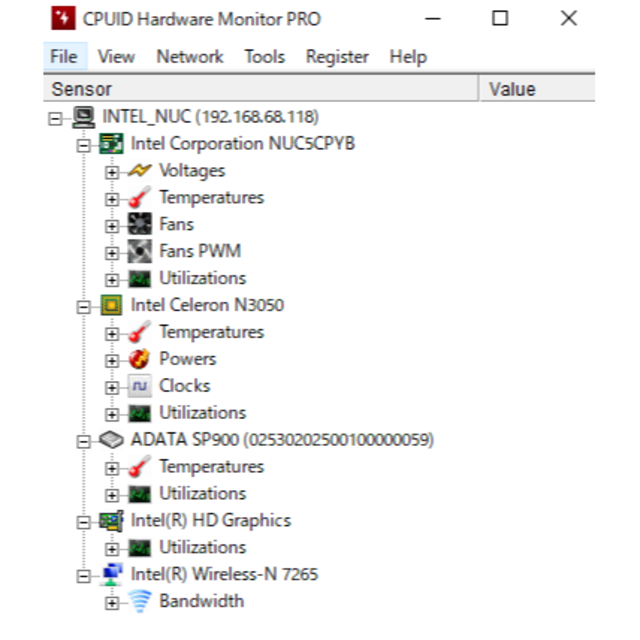Expand Utilizations under Intel Corporation NUC5CPYB

point(111,280)
